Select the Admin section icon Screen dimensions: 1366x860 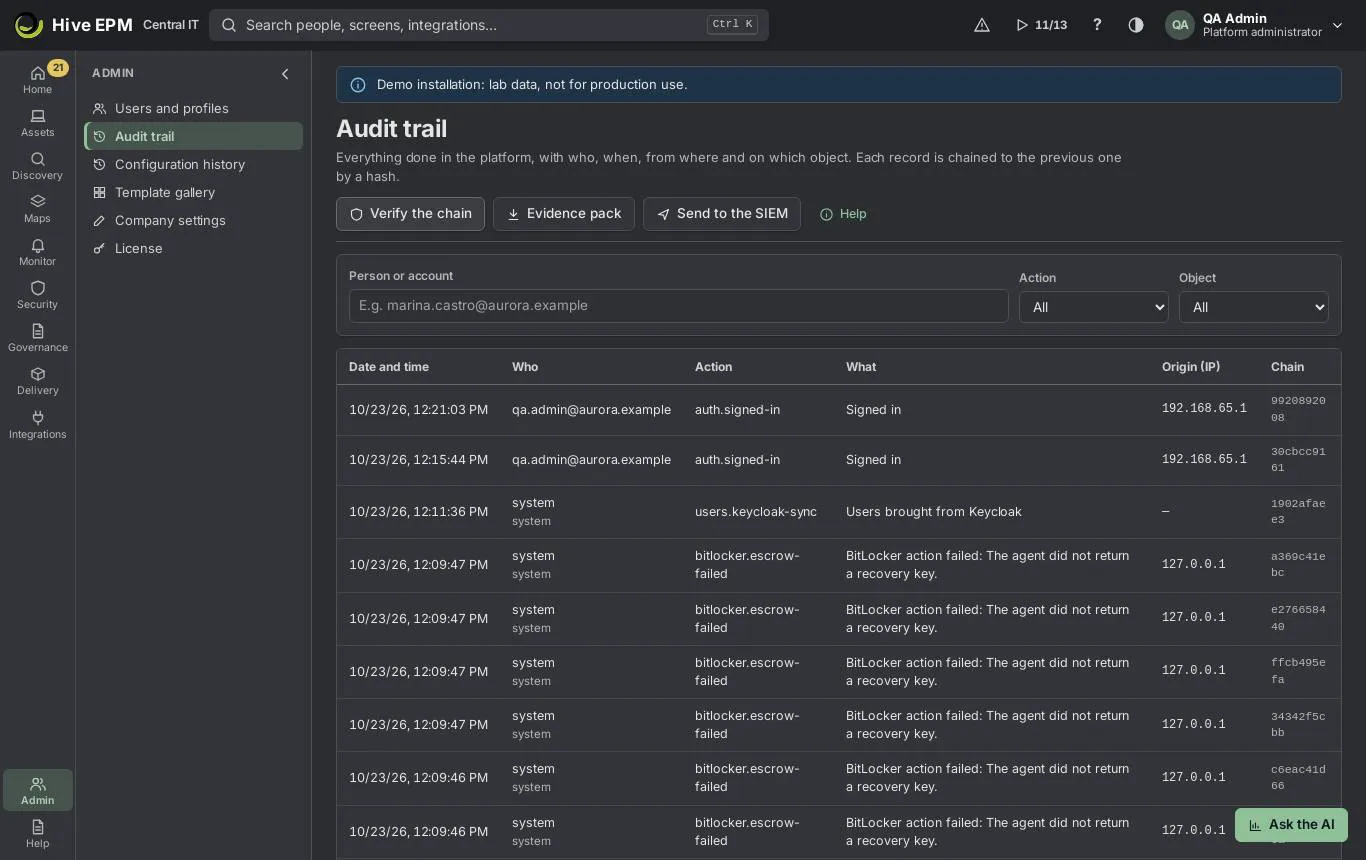37,790
